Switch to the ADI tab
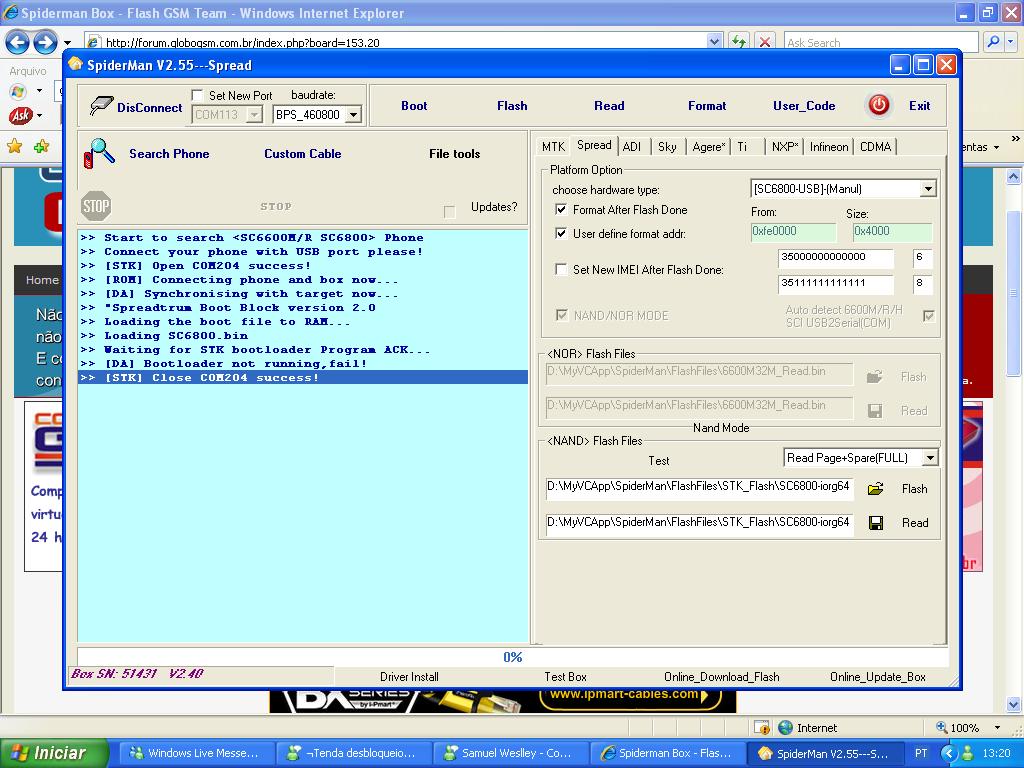 tap(632, 147)
